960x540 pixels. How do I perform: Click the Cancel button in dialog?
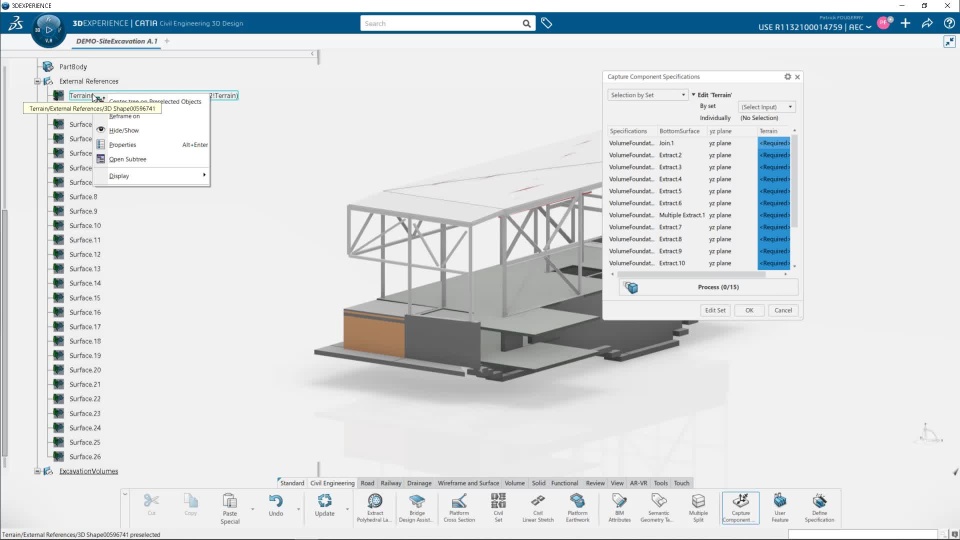click(x=783, y=310)
